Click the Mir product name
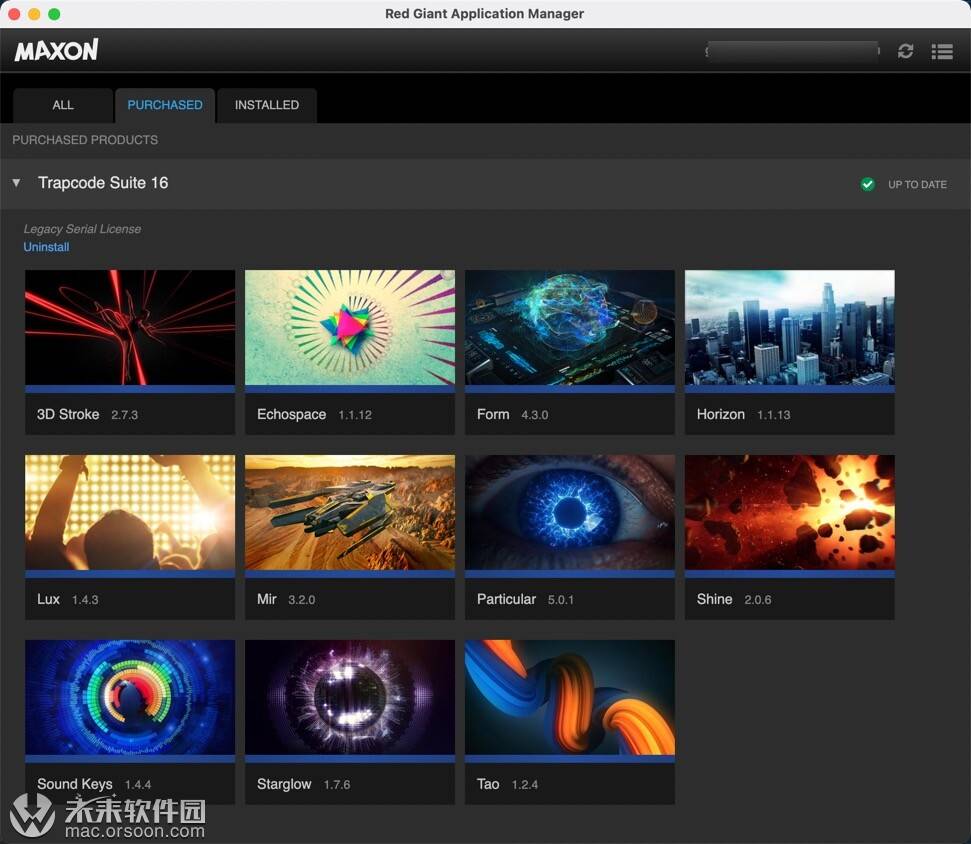Image resolution: width=971 pixels, height=844 pixels. click(x=267, y=599)
